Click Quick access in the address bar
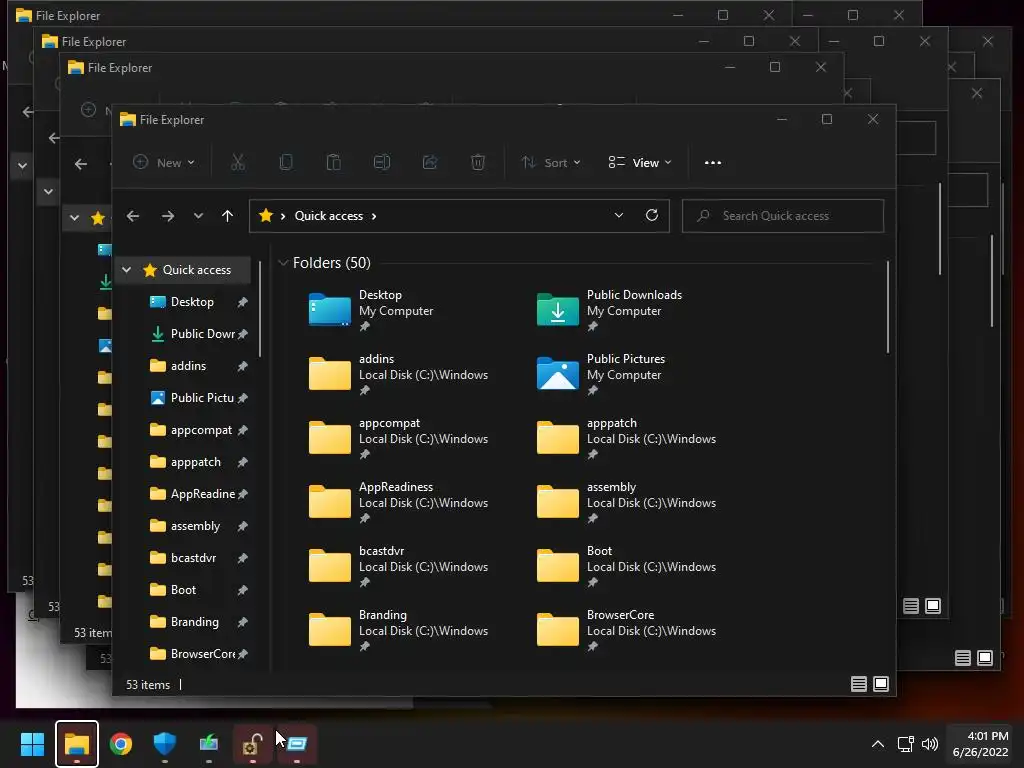The width and height of the screenshot is (1024, 768). pyautogui.click(x=328, y=216)
